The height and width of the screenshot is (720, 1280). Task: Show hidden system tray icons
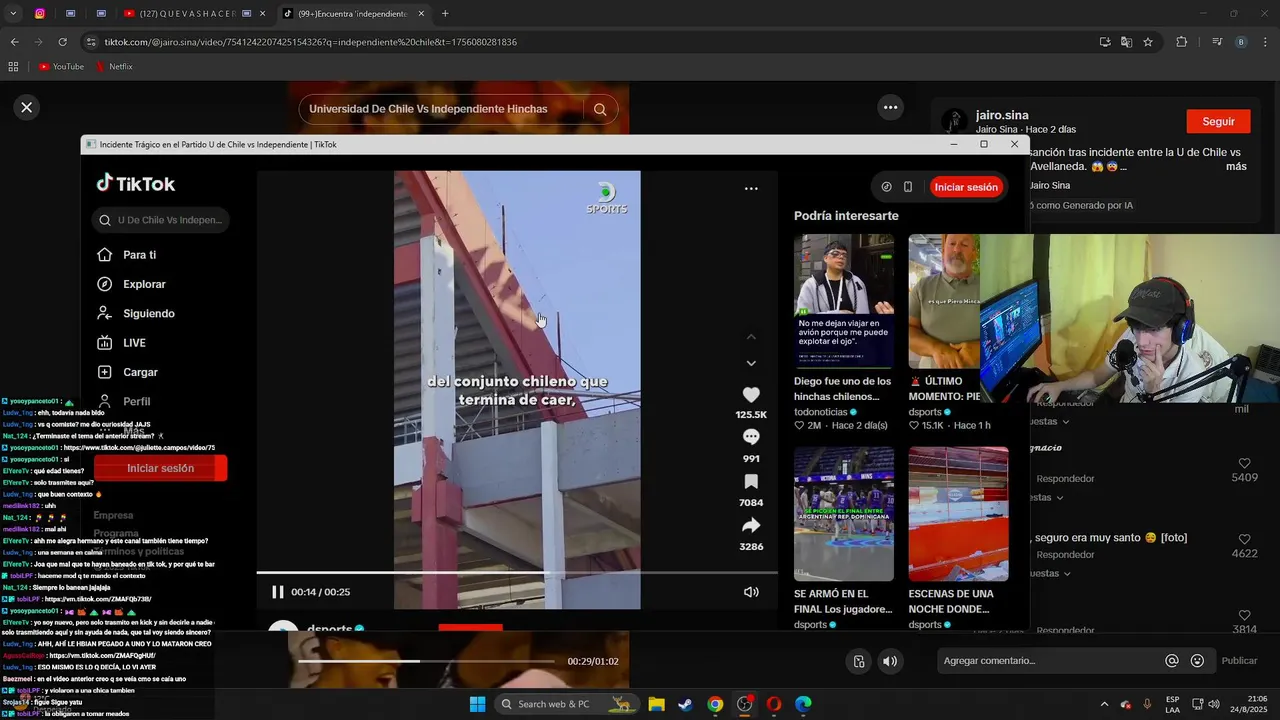1104,704
